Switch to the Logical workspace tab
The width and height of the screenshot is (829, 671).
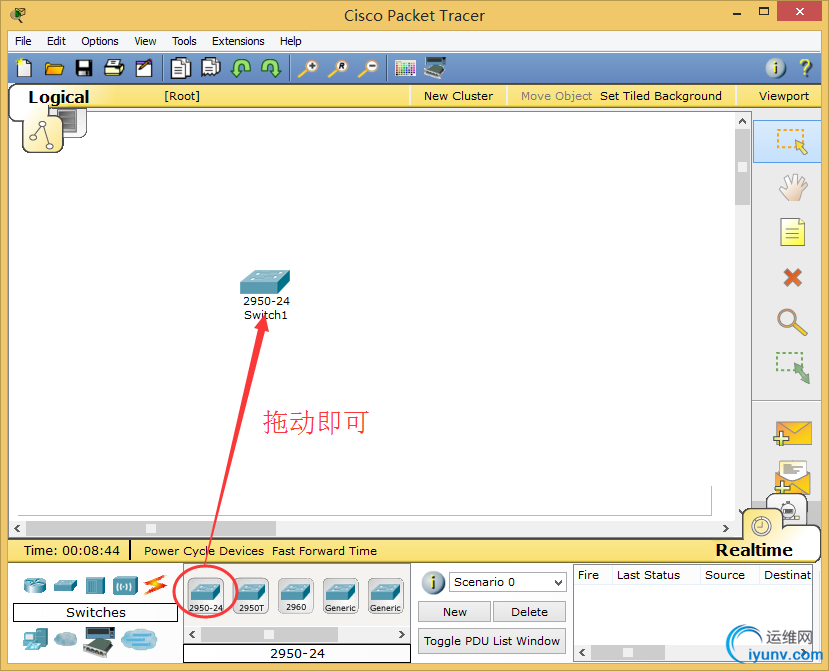tap(59, 97)
